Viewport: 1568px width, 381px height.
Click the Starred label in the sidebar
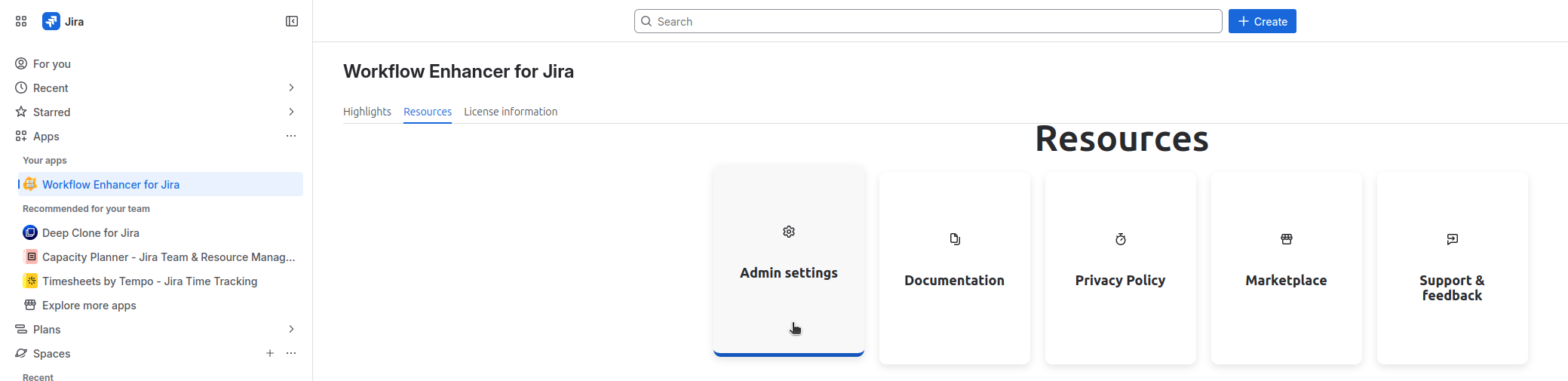(51, 112)
